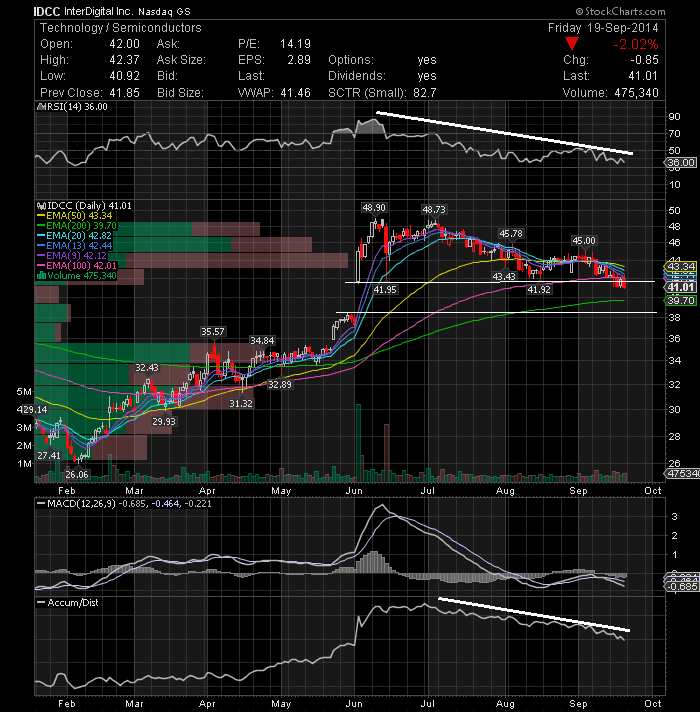
Task: Click the 43.34 yellow tag on the price axis
Action: coord(680,267)
